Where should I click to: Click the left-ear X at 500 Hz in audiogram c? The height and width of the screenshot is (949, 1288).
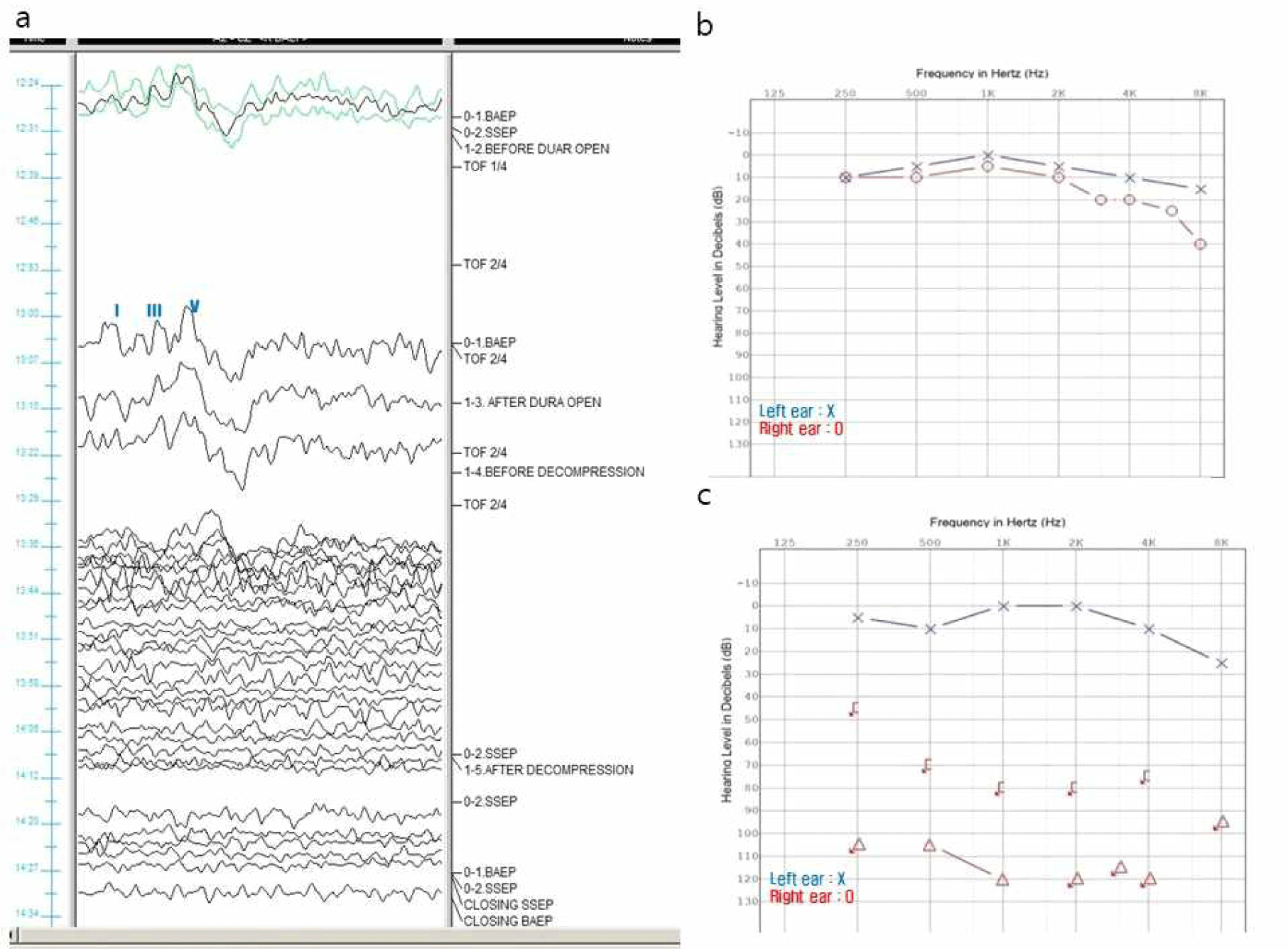point(930,629)
